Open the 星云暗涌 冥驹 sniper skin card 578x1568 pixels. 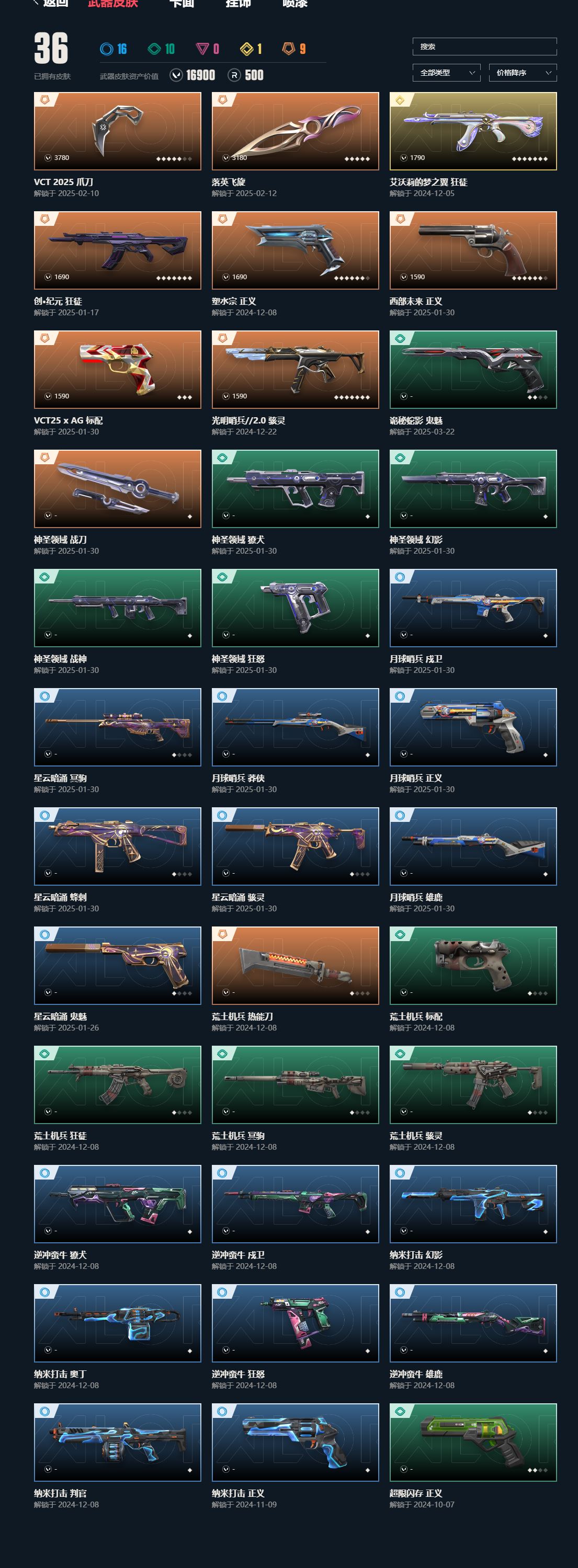click(118, 727)
